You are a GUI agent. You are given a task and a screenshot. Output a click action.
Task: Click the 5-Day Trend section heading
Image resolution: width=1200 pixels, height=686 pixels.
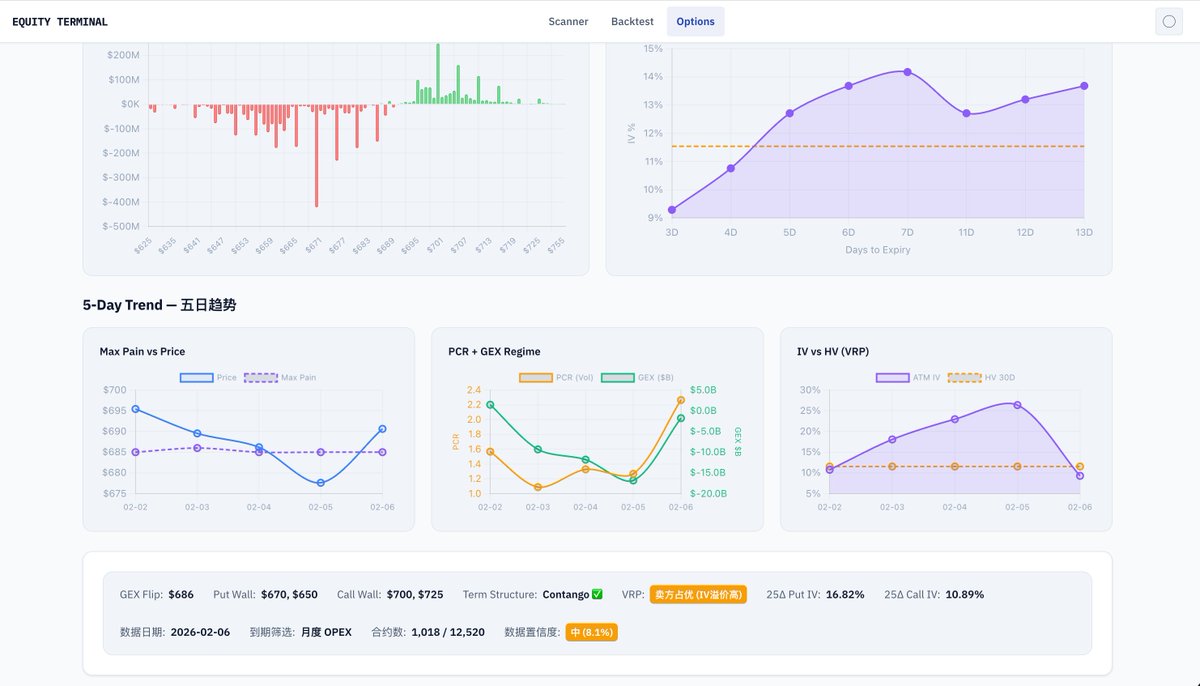160,305
